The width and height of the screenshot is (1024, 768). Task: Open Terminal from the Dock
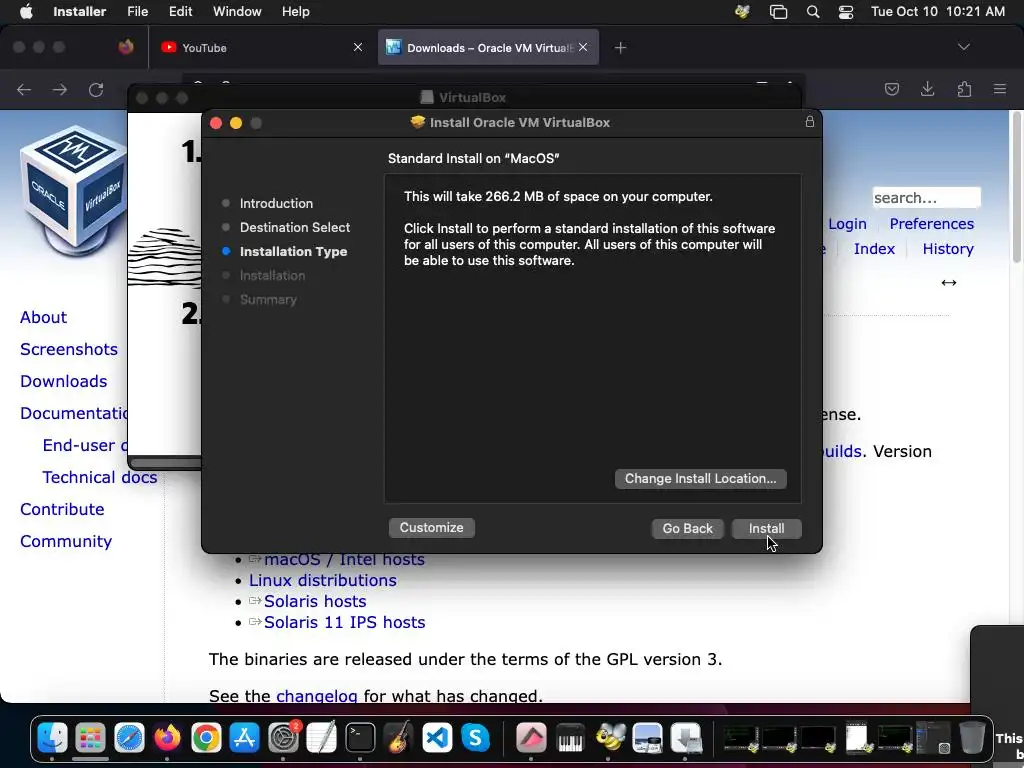(360, 738)
